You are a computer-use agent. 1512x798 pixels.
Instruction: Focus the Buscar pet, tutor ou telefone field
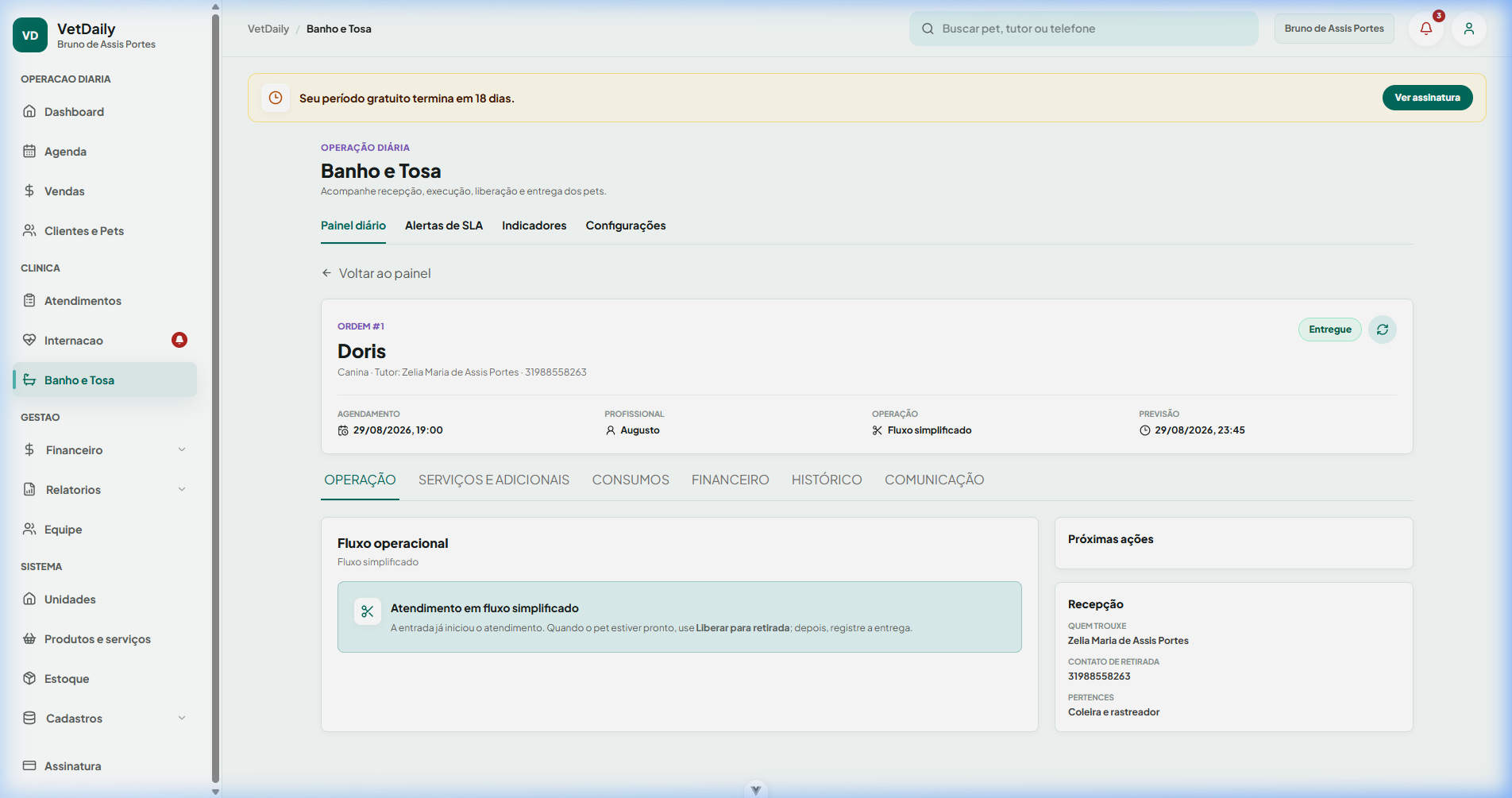pos(1084,29)
